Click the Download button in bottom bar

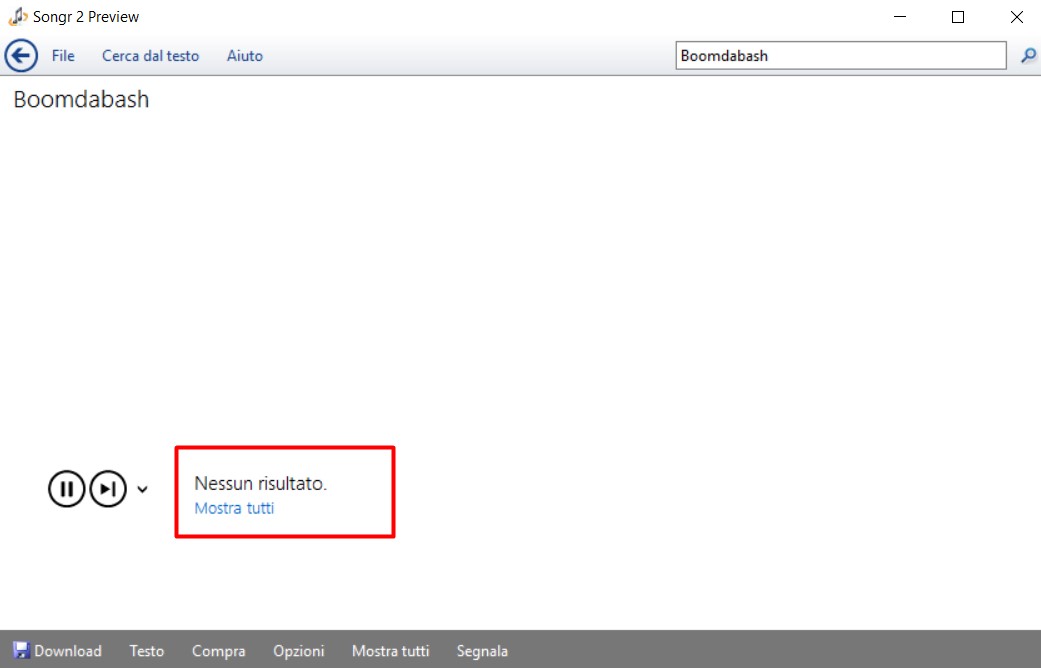[x=58, y=651]
